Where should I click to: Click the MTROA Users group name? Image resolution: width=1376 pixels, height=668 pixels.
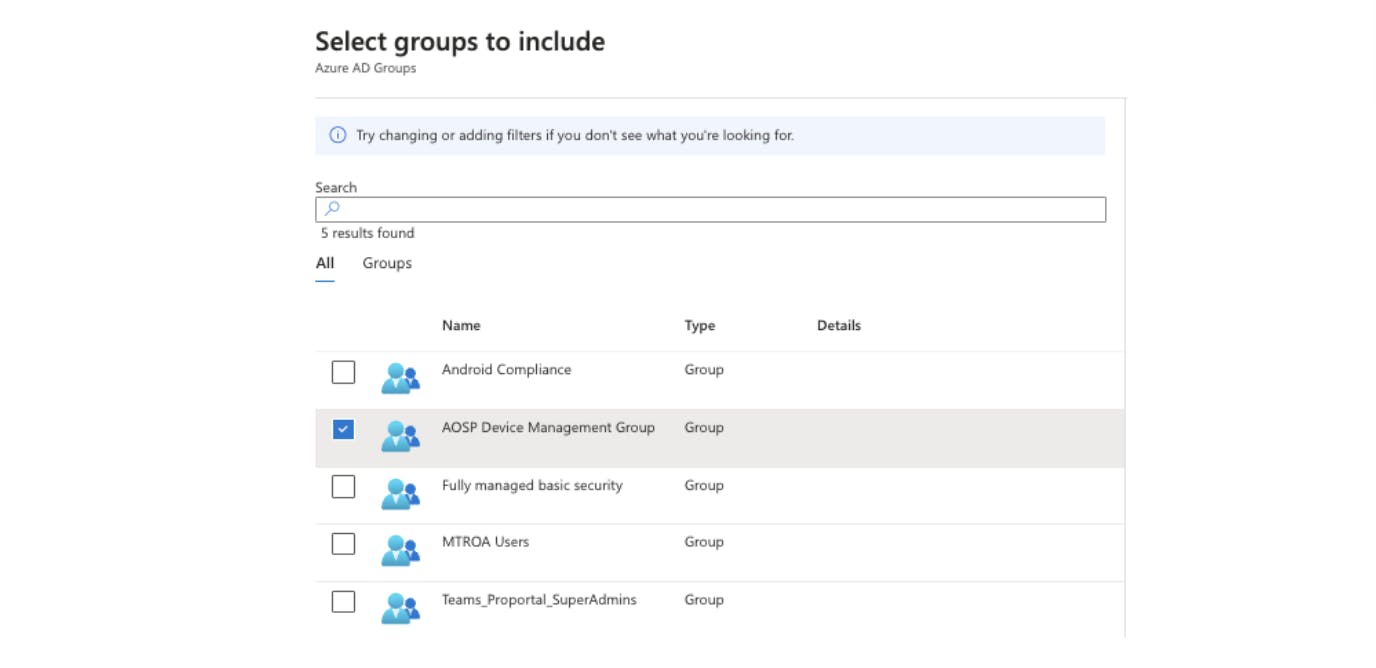click(x=485, y=541)
